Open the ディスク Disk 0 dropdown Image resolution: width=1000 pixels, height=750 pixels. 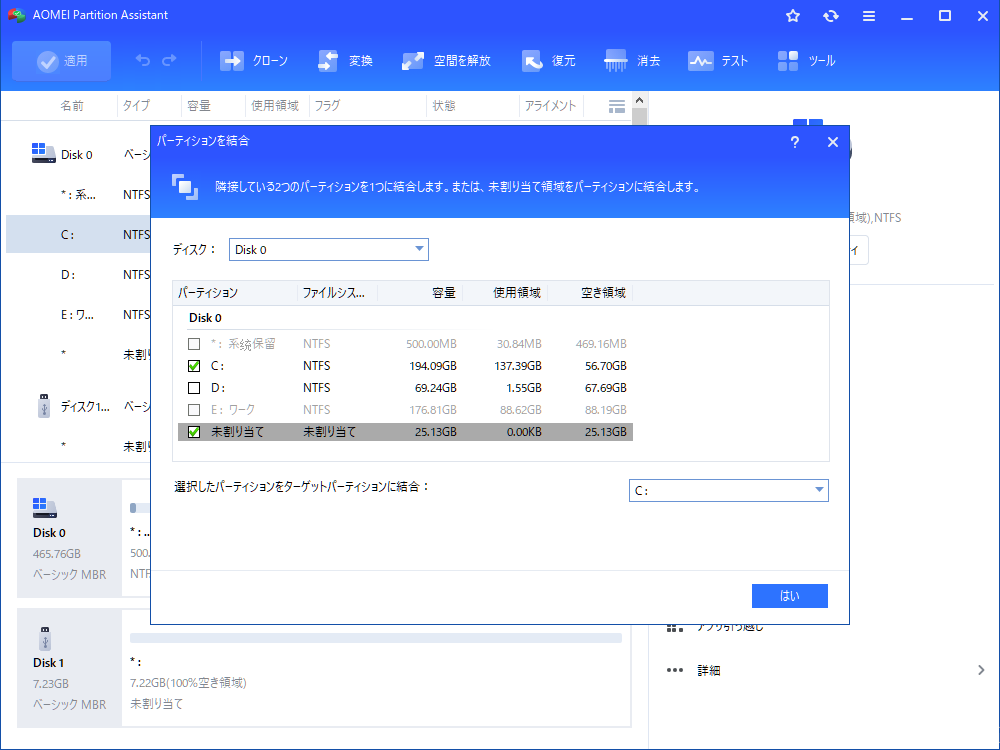(x=328, y=249)
